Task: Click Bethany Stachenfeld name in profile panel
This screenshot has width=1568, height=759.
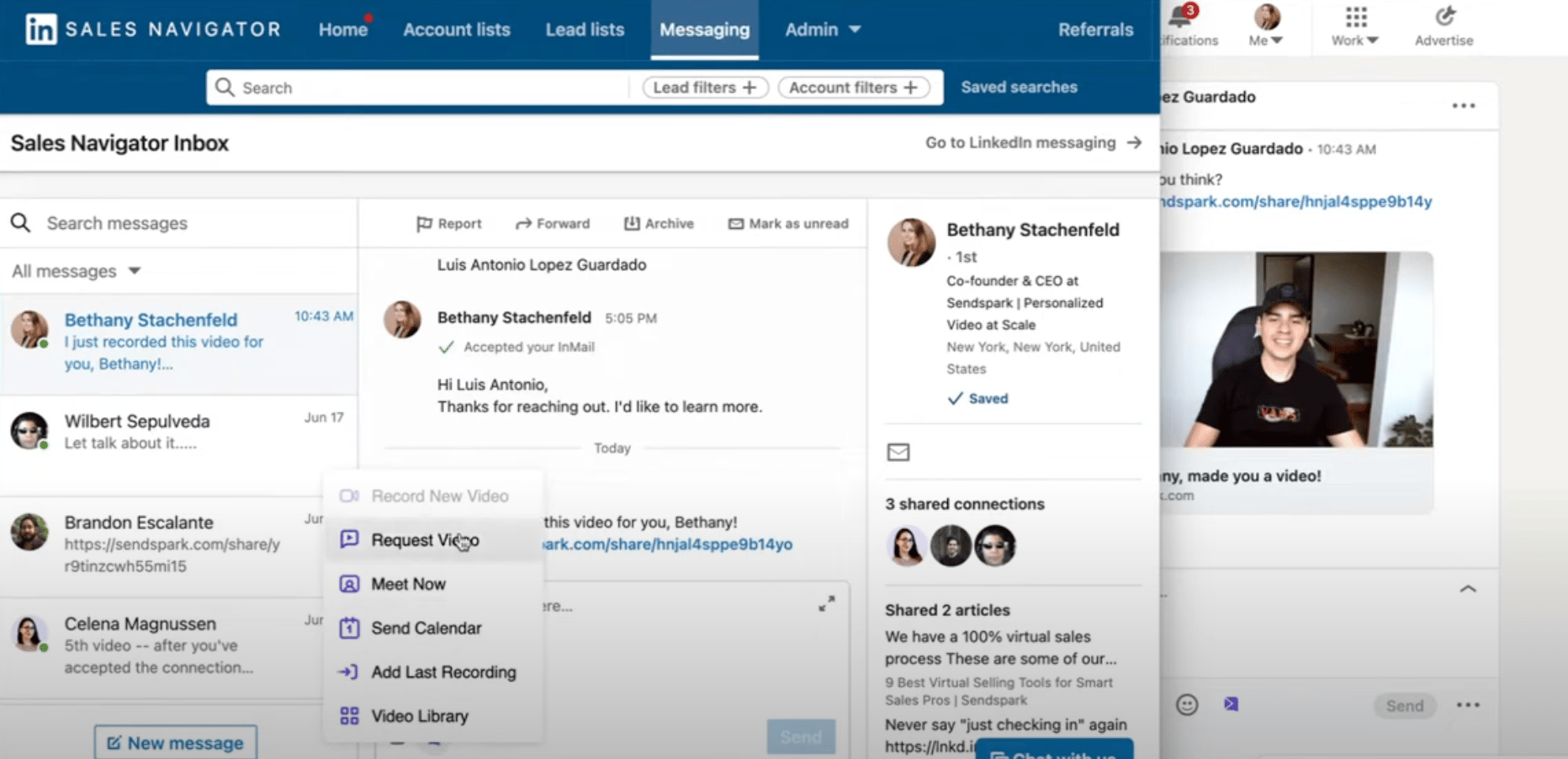Action: click(x=1033, y=230)
